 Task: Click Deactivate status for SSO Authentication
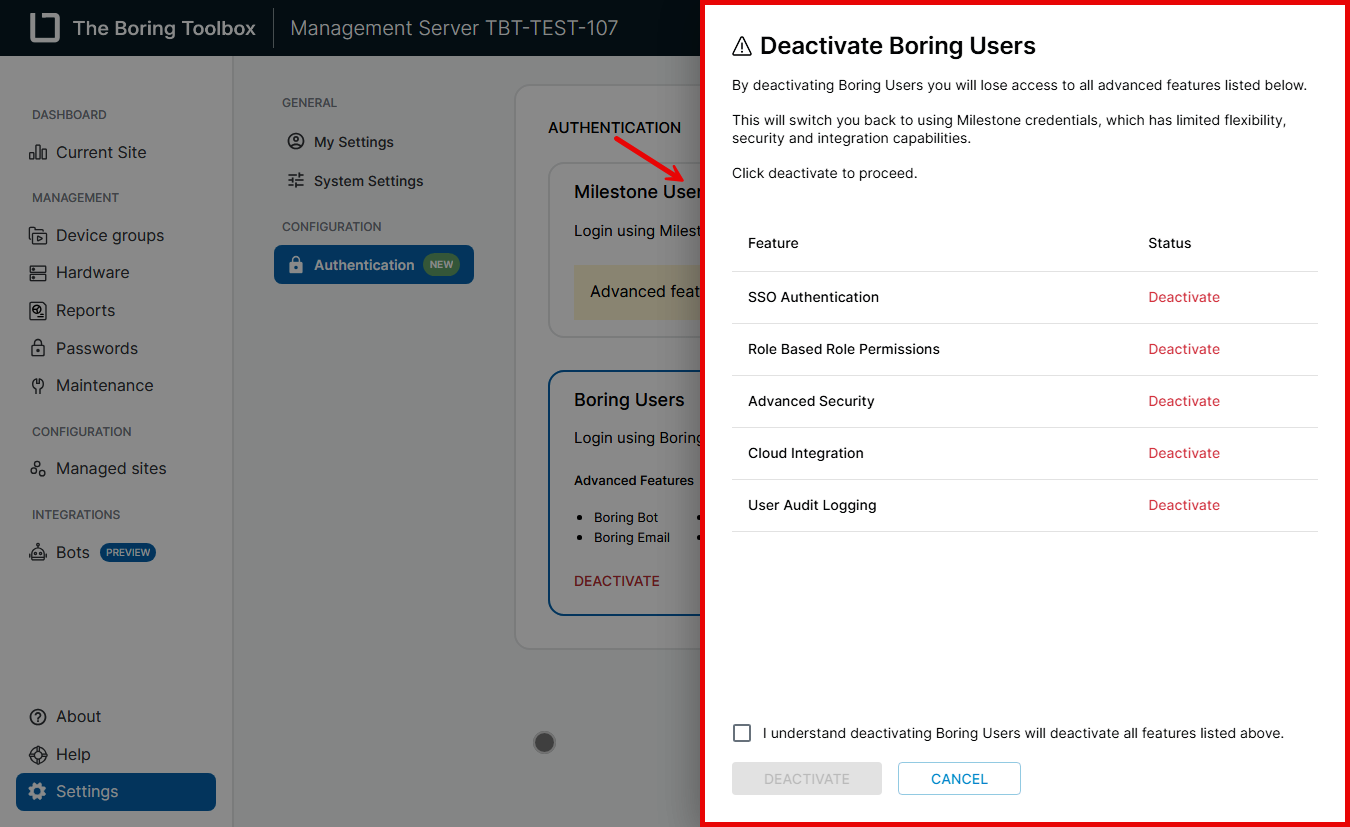click(1183, 297)
